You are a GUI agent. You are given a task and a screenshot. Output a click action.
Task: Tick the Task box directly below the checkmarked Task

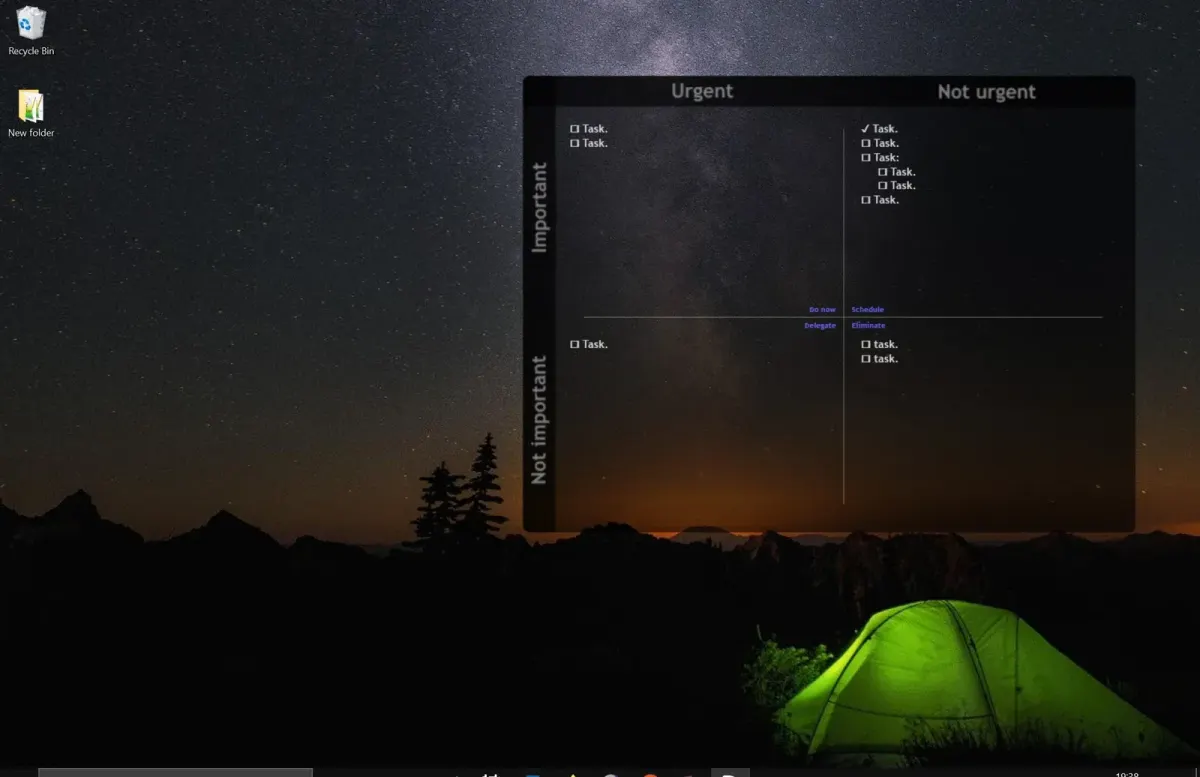point(866,143)
